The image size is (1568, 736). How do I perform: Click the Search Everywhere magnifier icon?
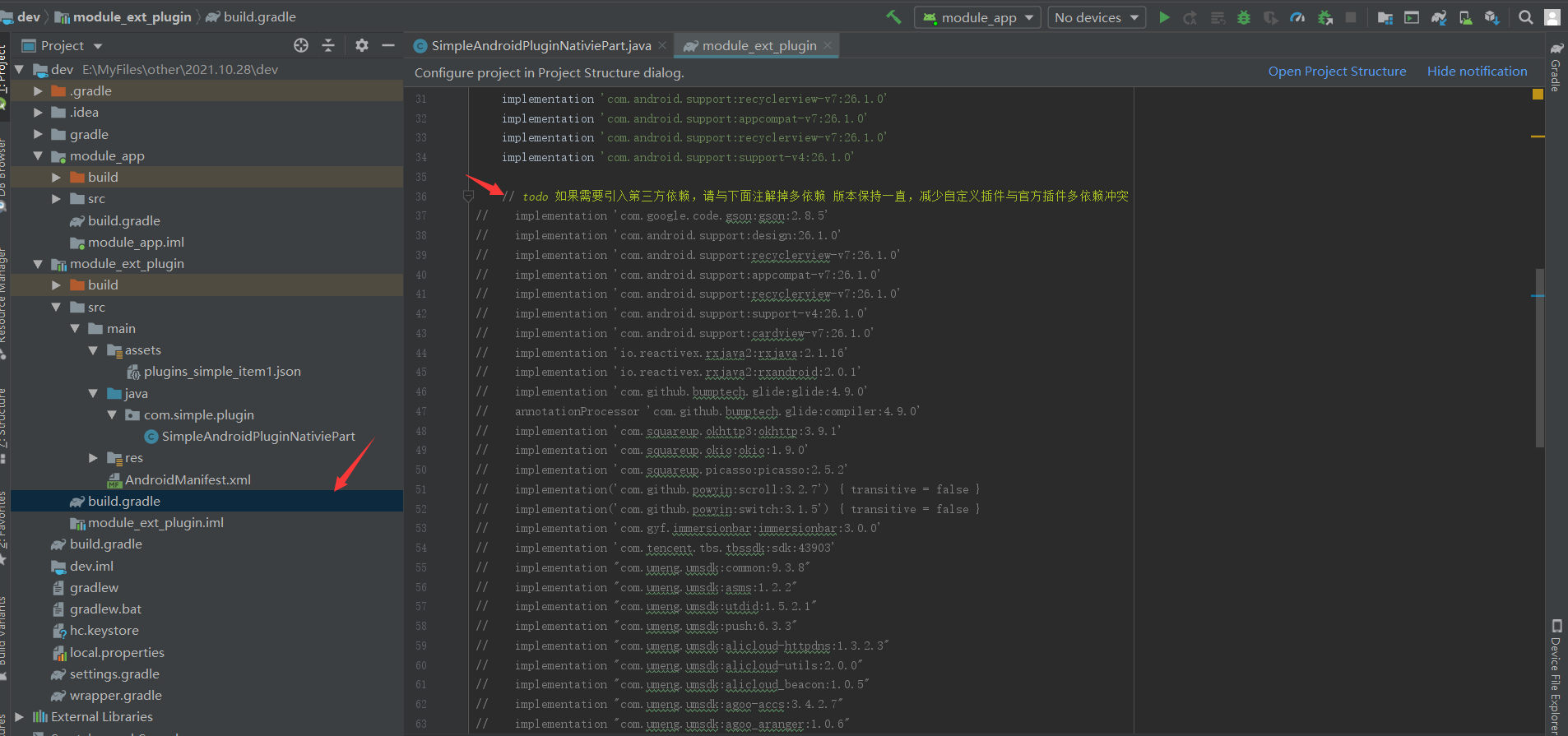click(x=1525, y=17)
